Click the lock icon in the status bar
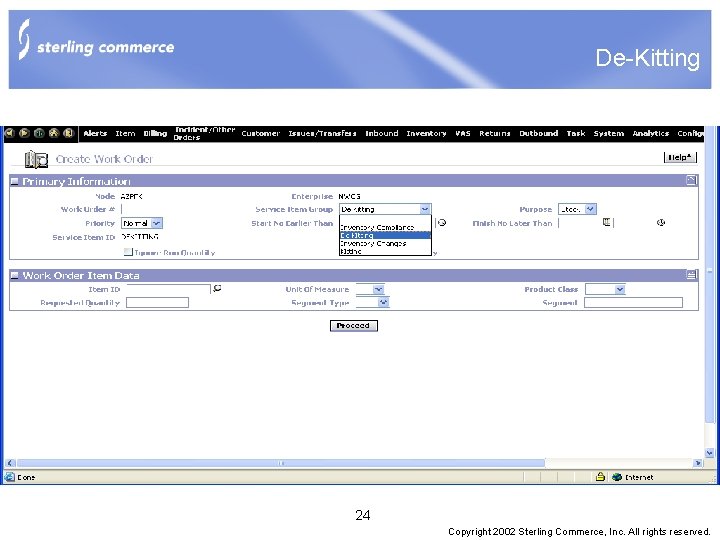 click(x=600, y=477)
